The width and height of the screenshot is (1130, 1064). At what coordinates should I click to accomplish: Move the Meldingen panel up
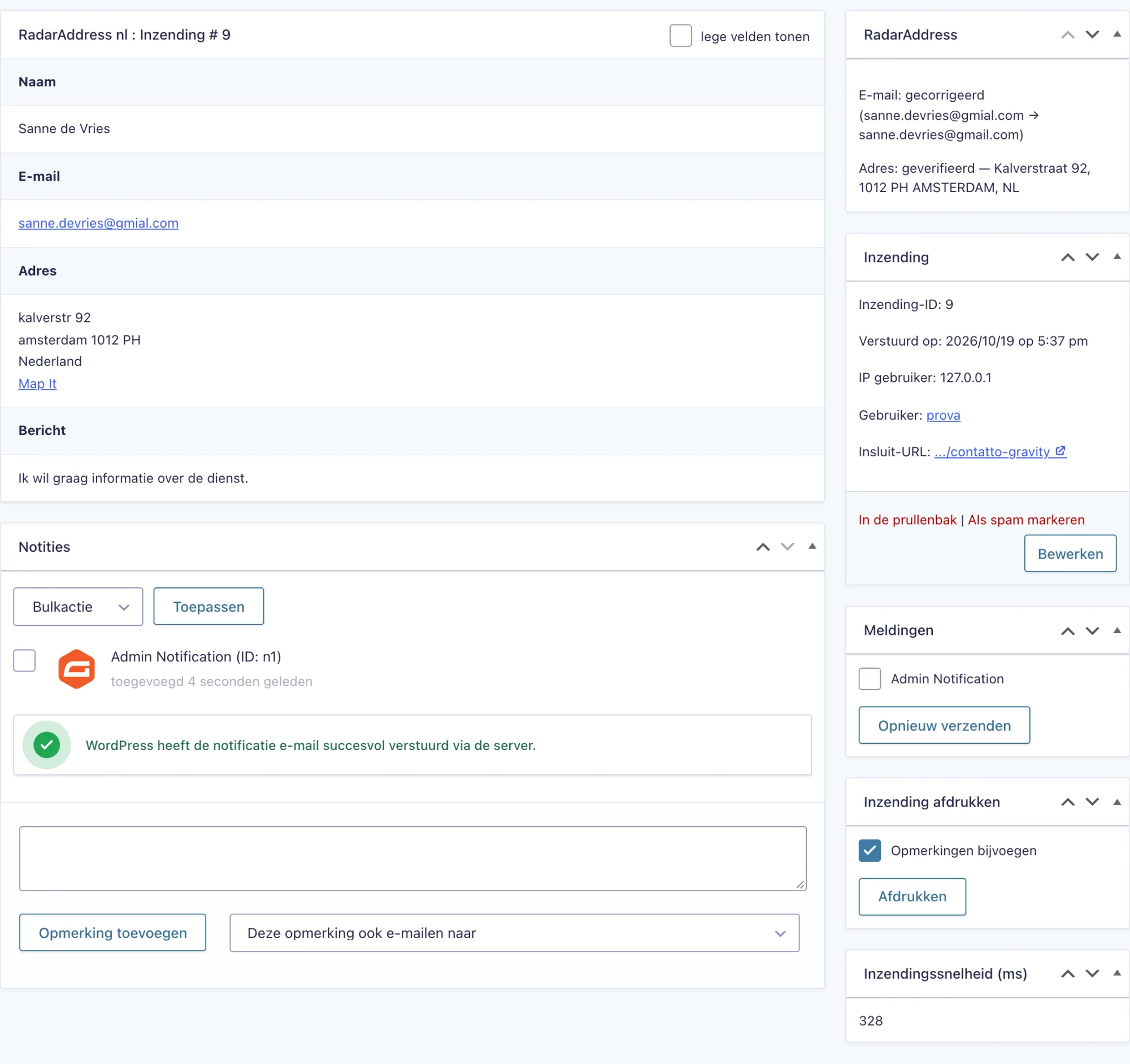[x=1067, y=631]
